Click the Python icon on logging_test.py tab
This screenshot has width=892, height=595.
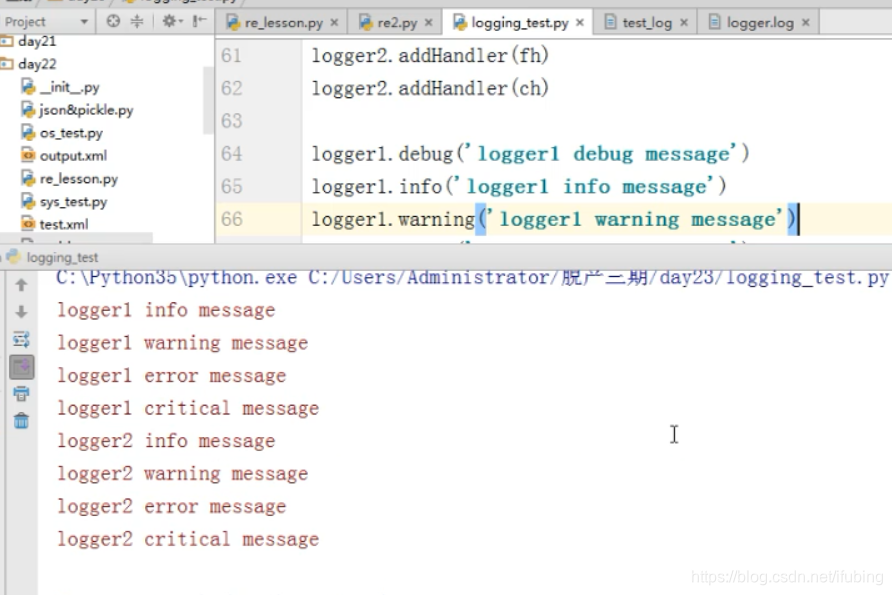pos(460,22)
